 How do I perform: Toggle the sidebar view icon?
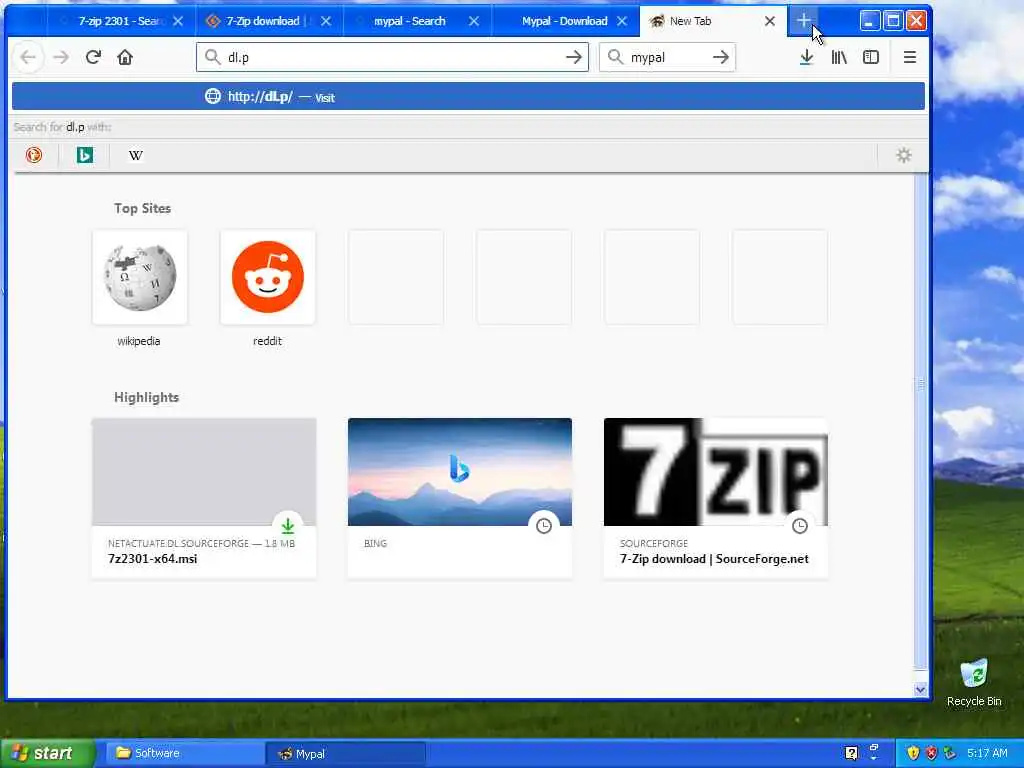tap(871, 57)
